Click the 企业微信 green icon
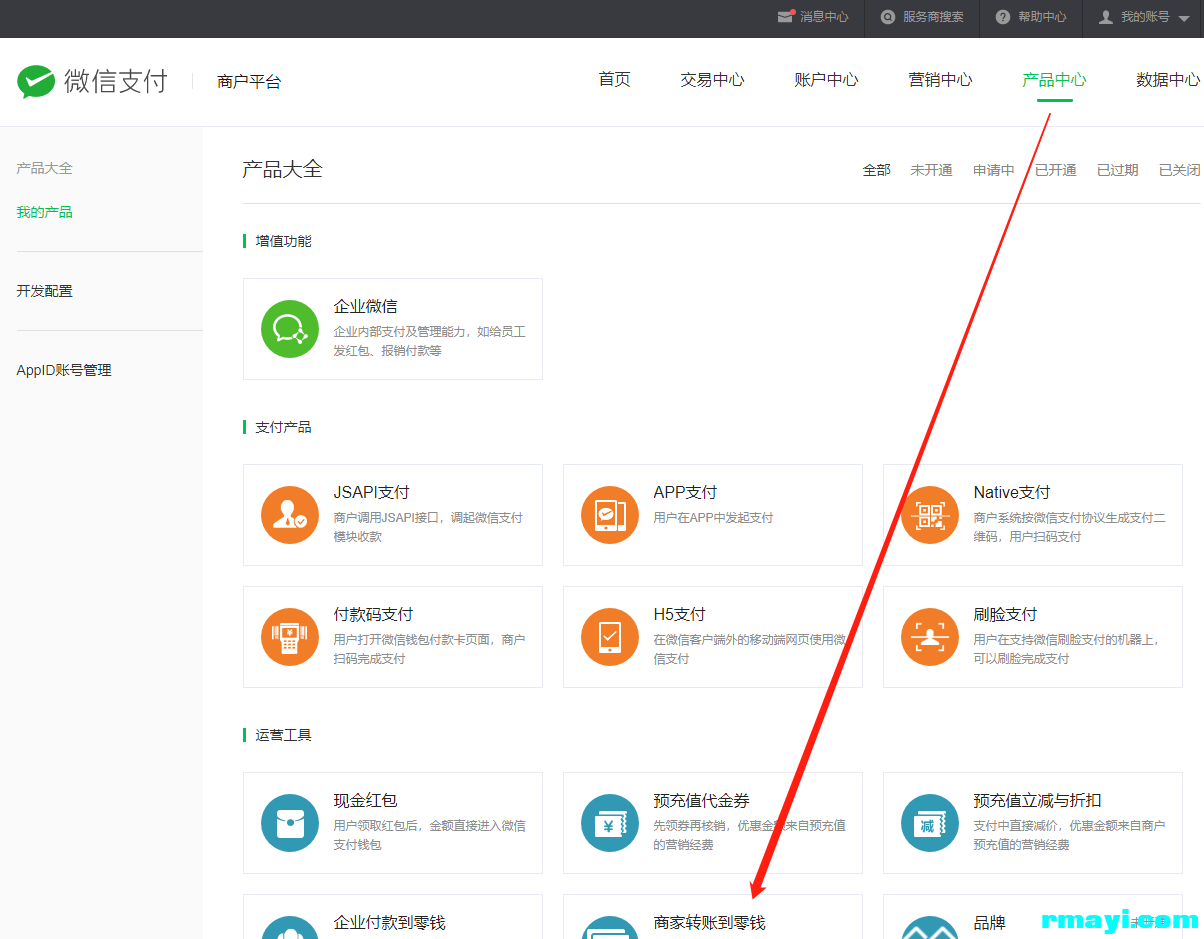The width and height of the screenshot is (1204, 939). point(290,328)
